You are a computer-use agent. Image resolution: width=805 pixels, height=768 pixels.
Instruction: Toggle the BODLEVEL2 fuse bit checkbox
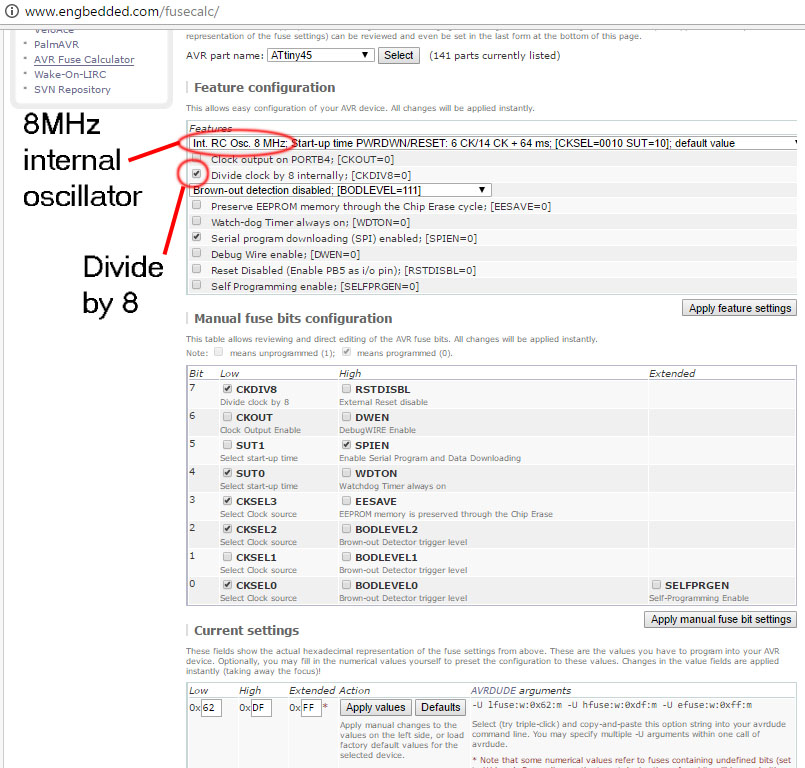(x=347, y=528)
